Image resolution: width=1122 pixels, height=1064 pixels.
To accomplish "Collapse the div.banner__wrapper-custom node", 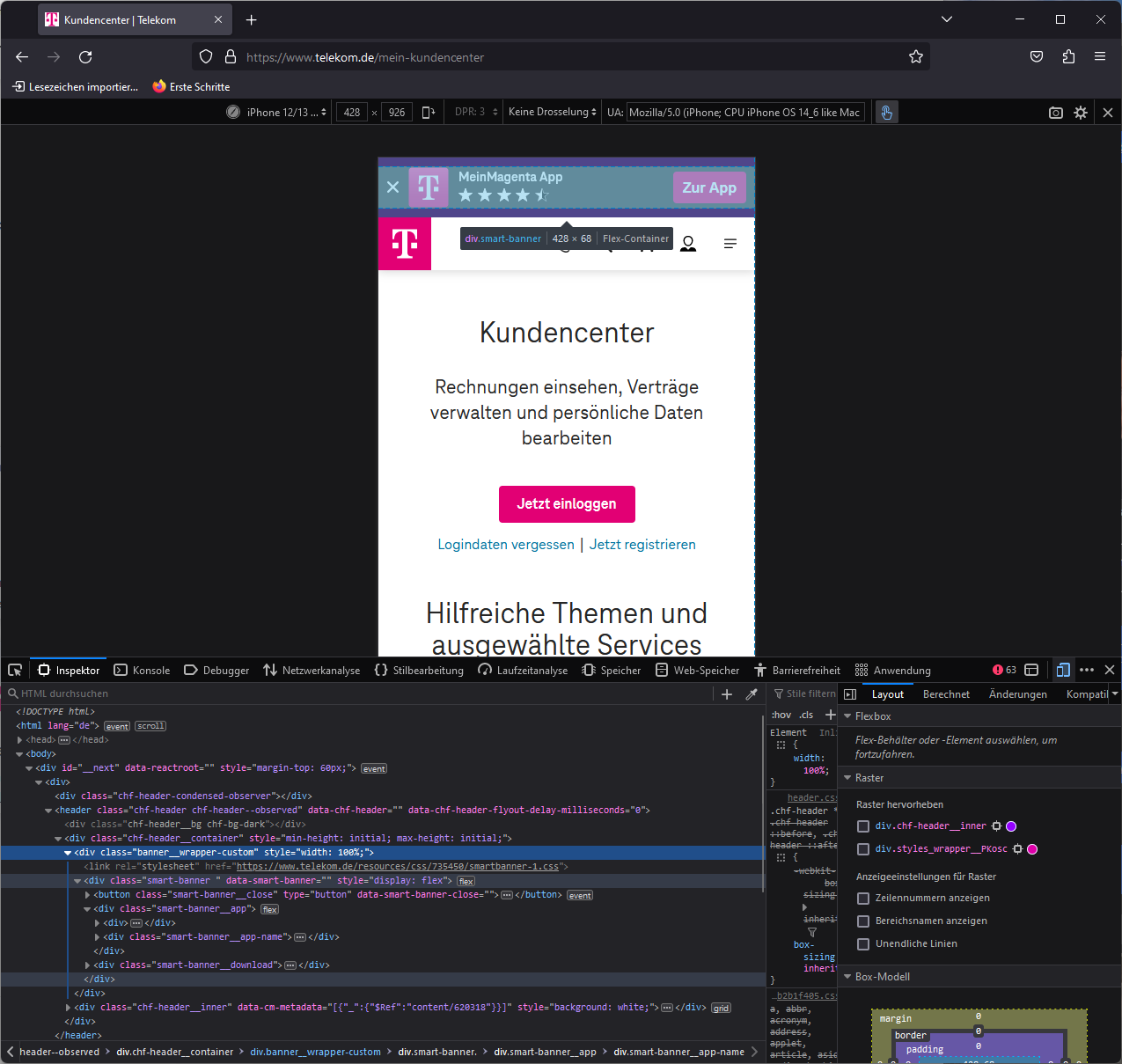I will click(68, 852).
